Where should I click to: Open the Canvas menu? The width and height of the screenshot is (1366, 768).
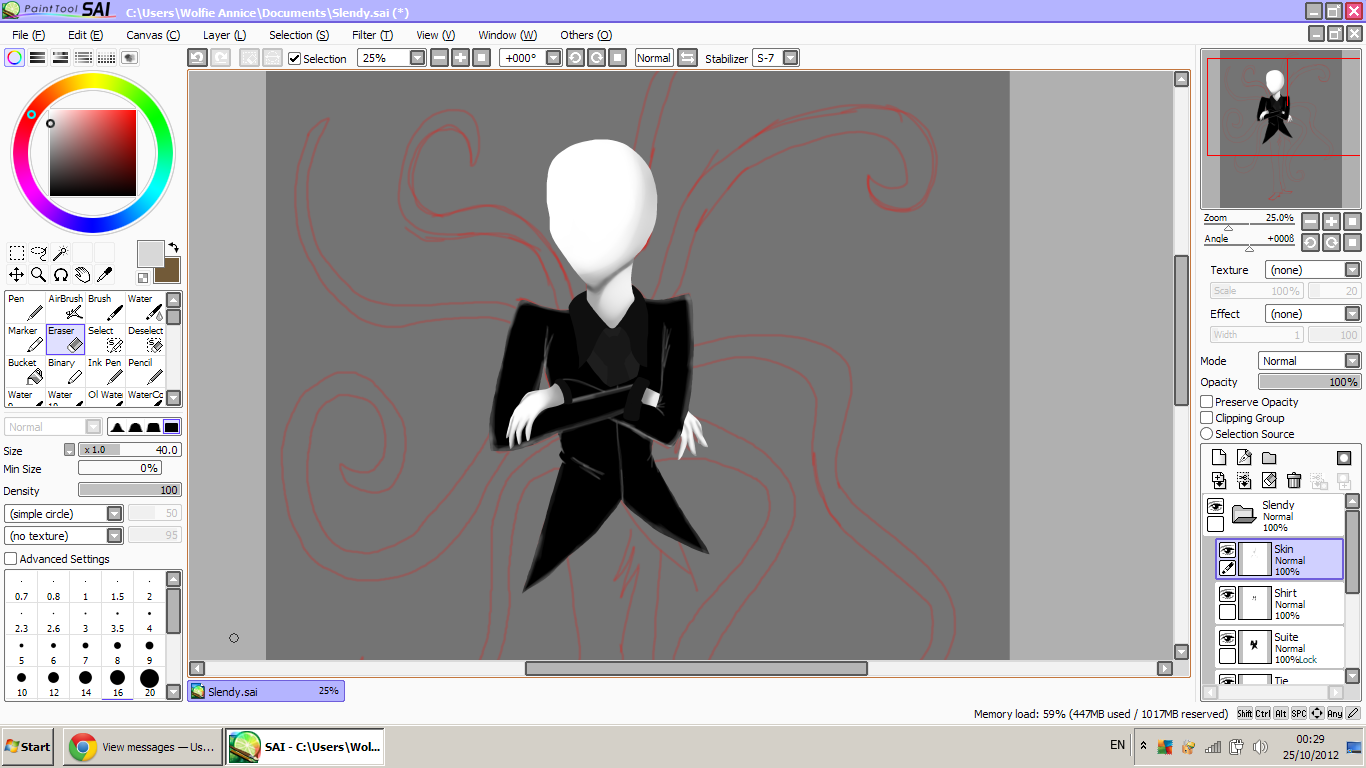[152, 35]
